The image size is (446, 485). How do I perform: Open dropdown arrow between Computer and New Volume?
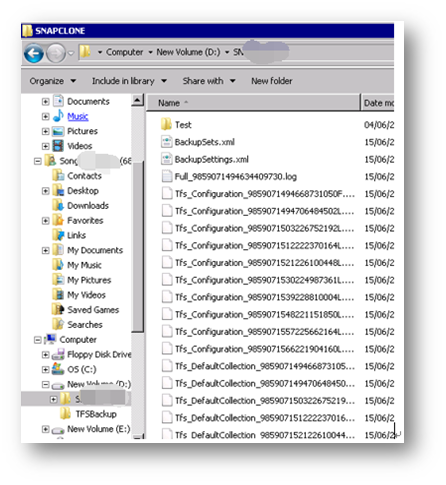pyautogui.click(x=150, y=52)
